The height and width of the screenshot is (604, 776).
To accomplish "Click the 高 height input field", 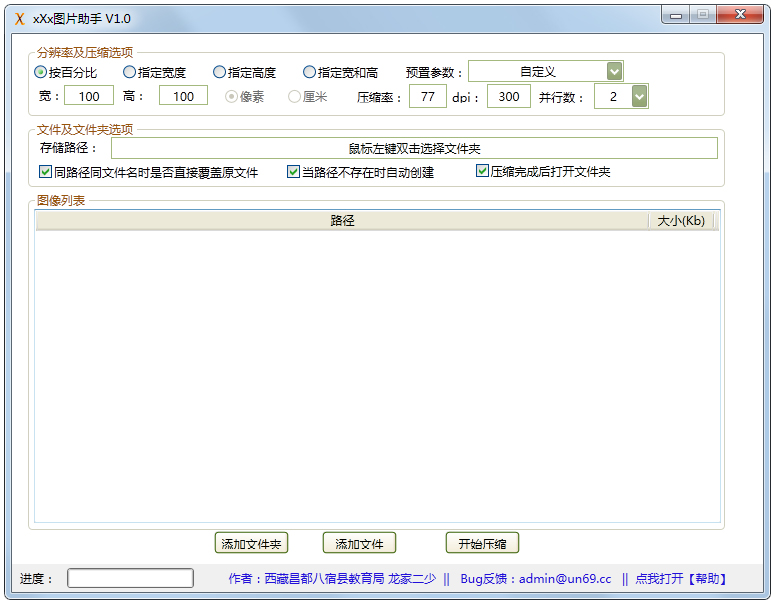I will (183, 96).
